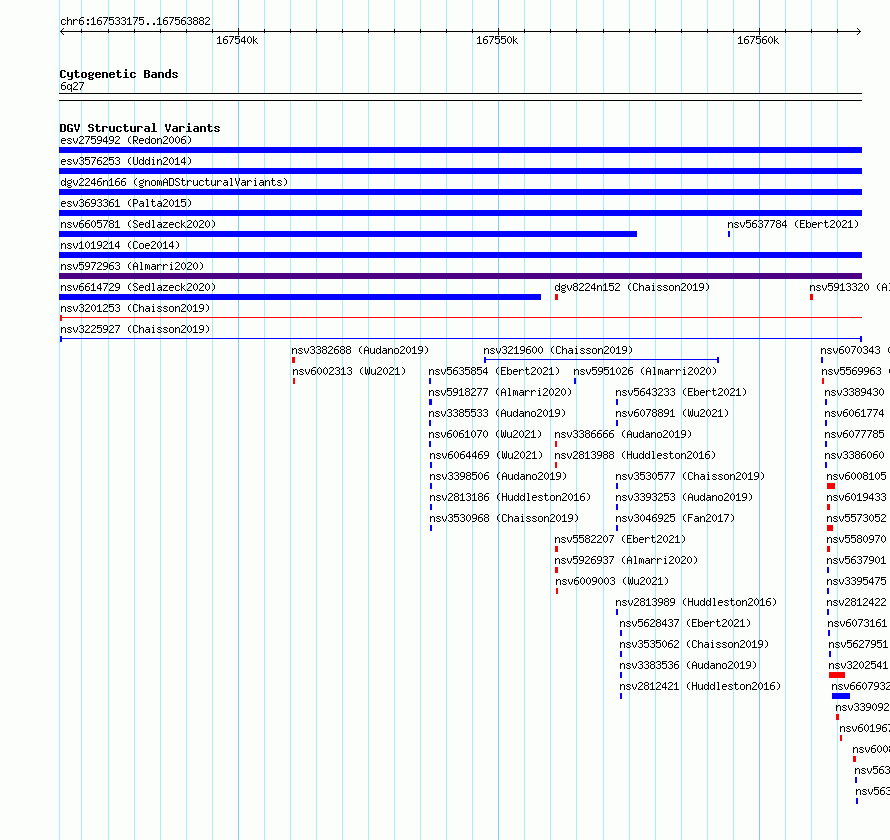Select the nsv6061774 label

click(x=854, y=413)
